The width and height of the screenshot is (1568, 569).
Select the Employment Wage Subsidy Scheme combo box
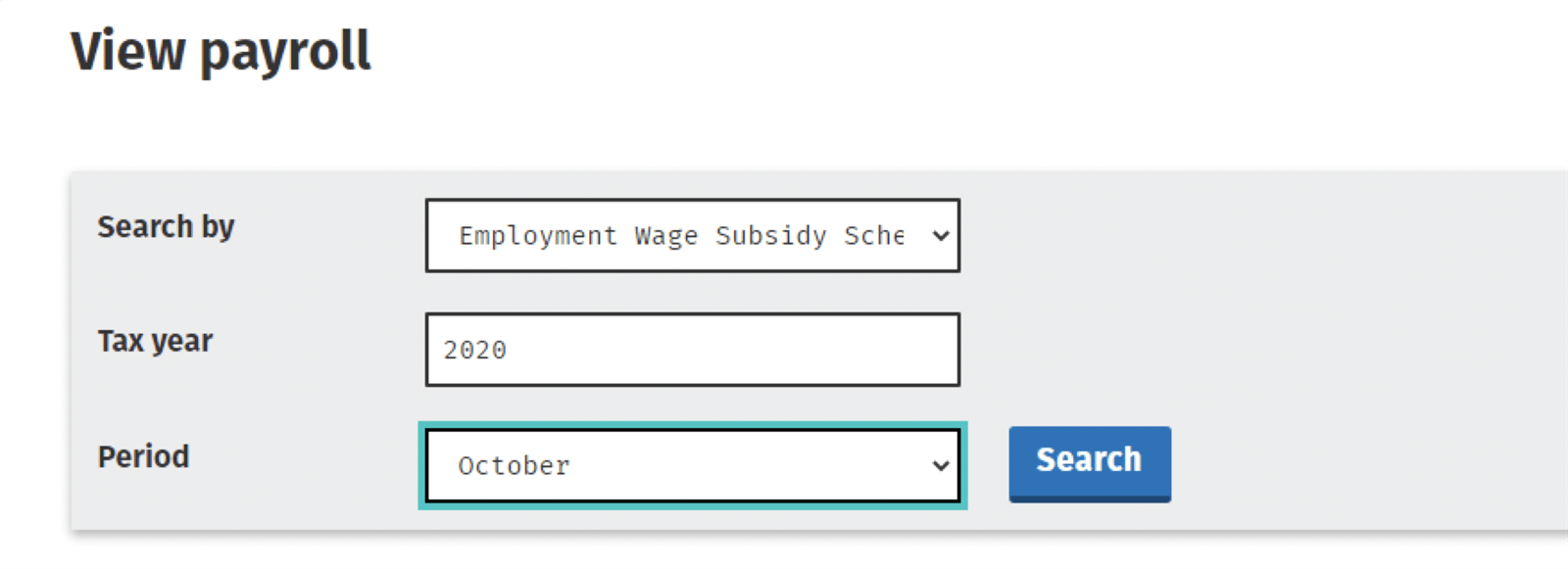pos(693,235)
